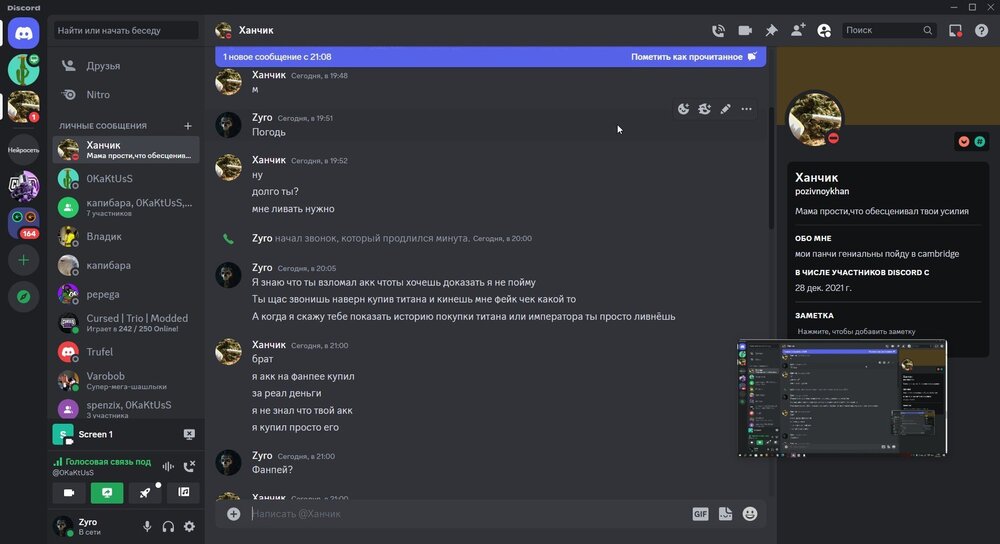This screenshot has width=1000, height=544.
Task: Open the DM with pepega
Action: 126,294
